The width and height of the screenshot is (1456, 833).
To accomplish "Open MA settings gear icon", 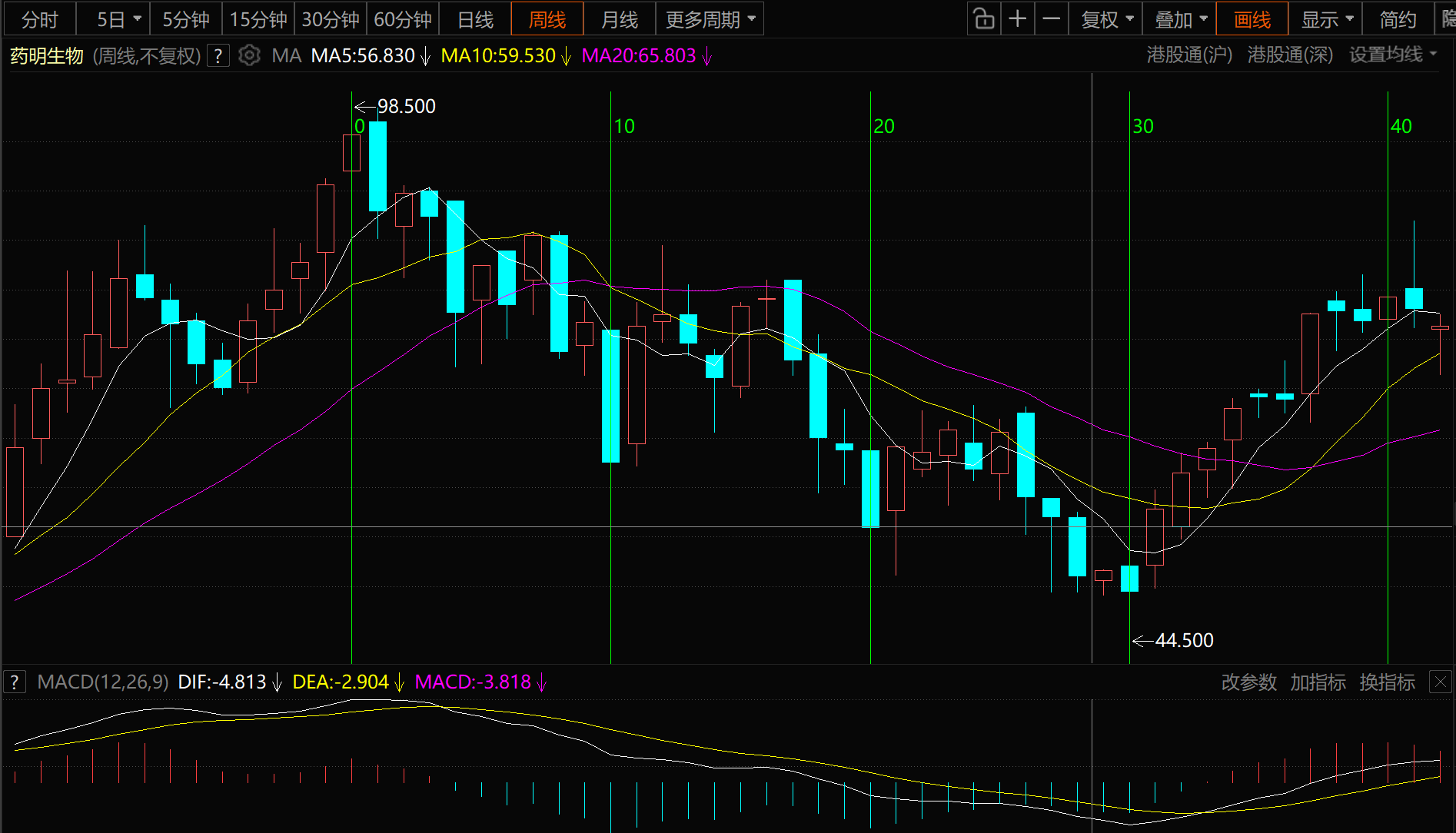I will (249, 55).
